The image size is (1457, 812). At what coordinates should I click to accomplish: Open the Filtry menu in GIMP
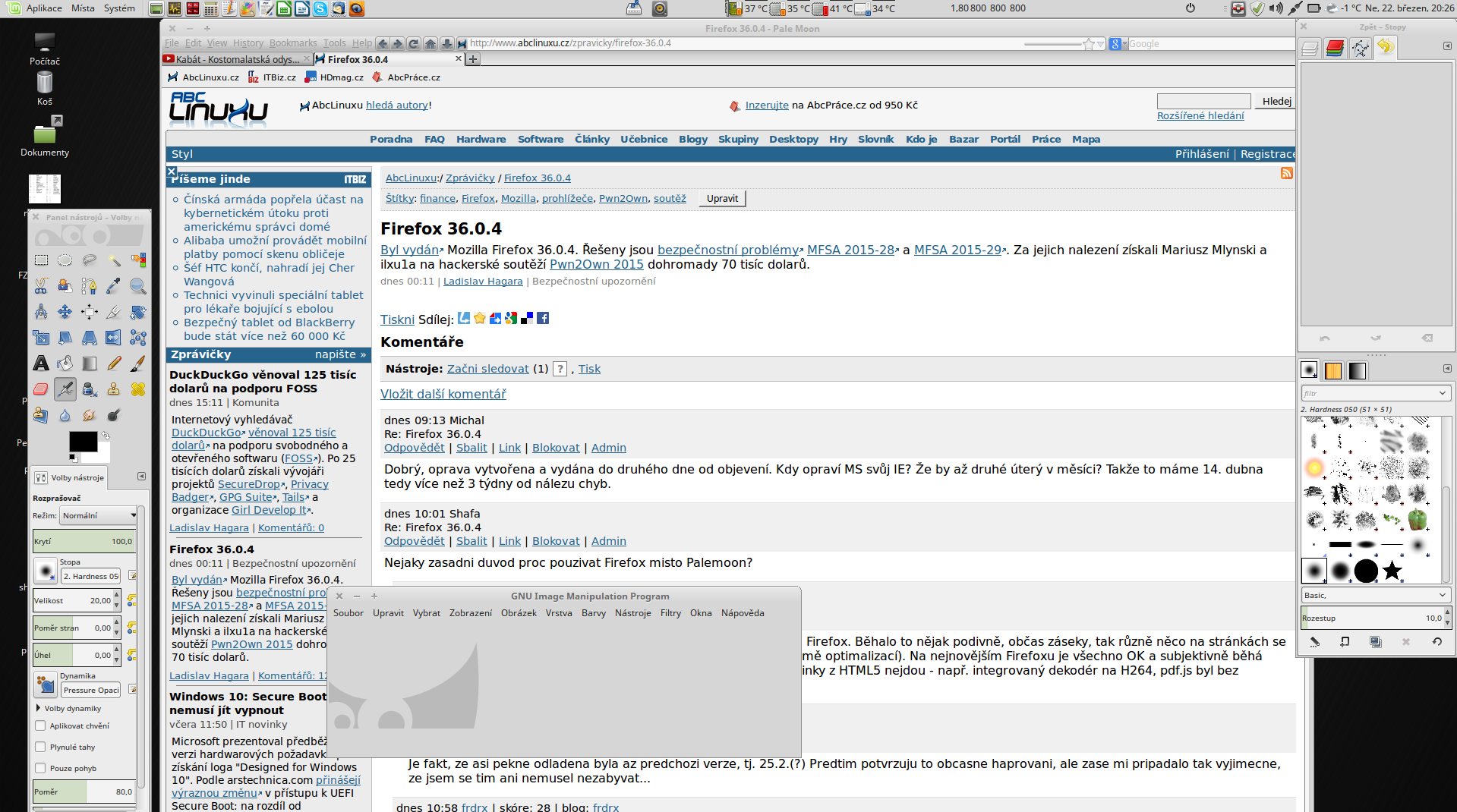[x=670, y=613]
